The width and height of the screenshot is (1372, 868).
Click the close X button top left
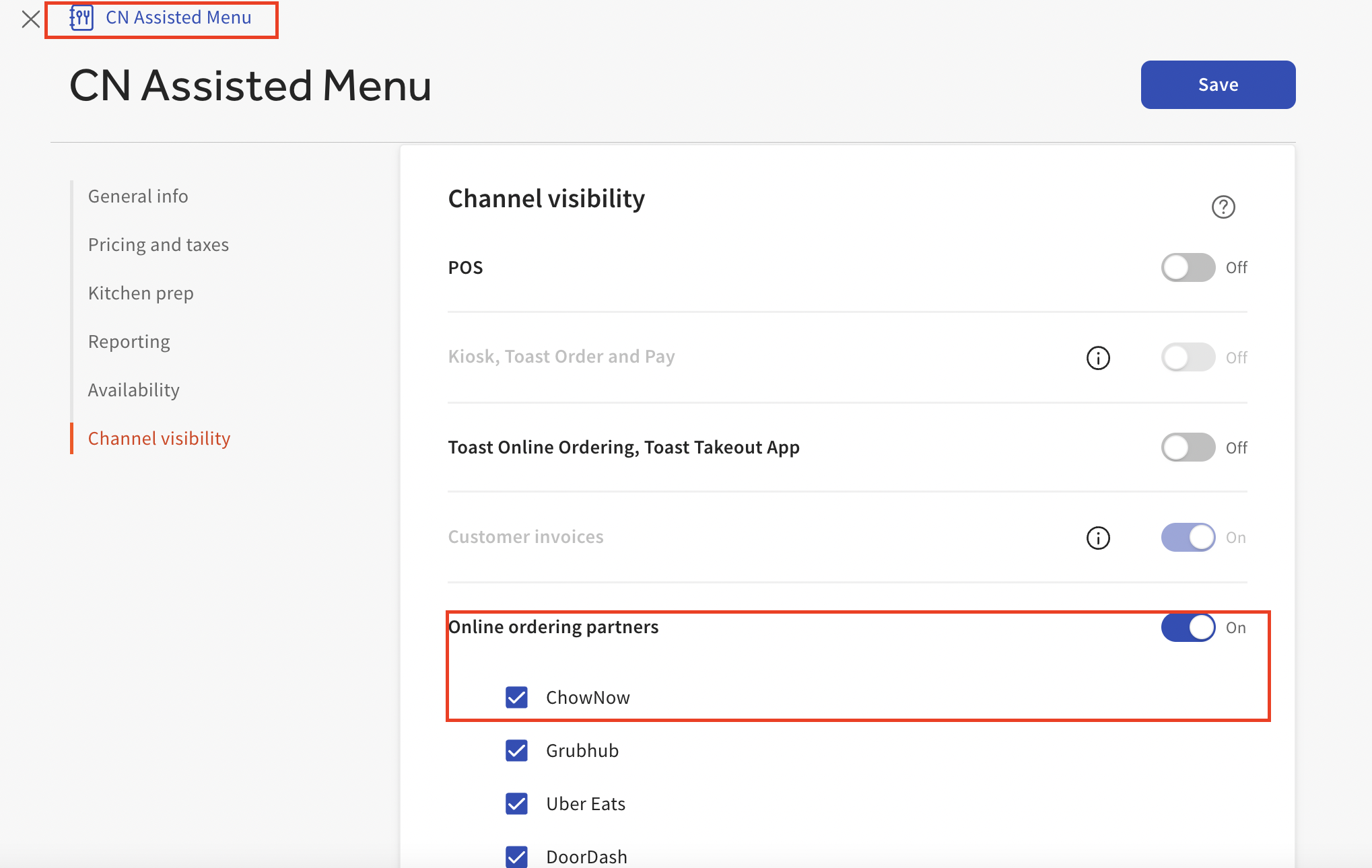(x=31, y=18)
